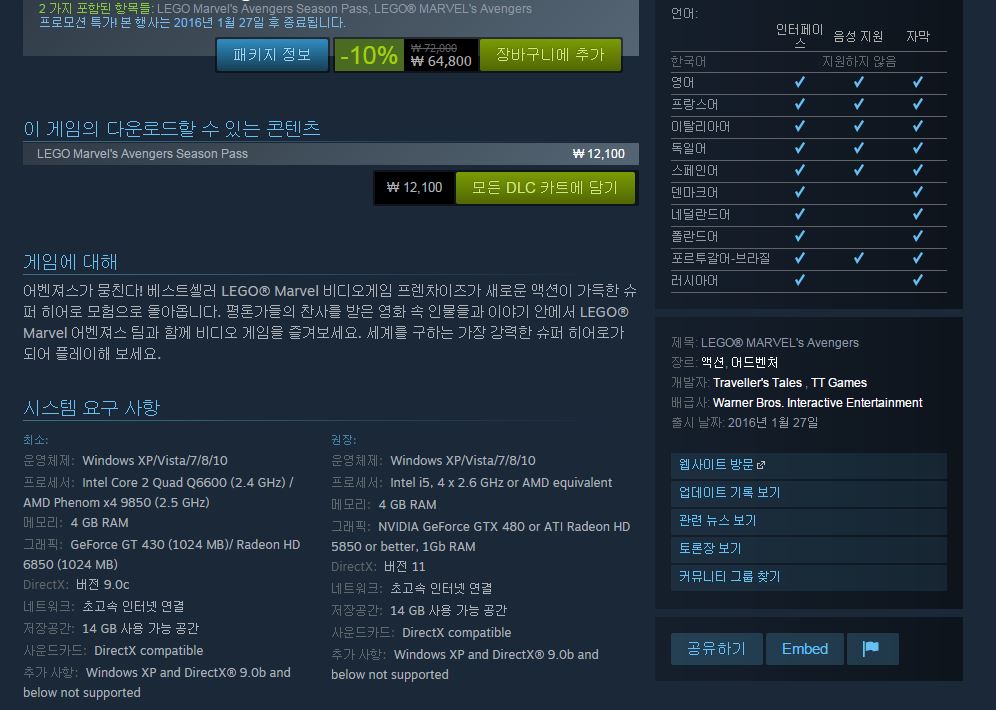The height and width of the screenshot is (710, 996).
Task: Click the 이탈리아어 language row label
Action: (701, 126)
